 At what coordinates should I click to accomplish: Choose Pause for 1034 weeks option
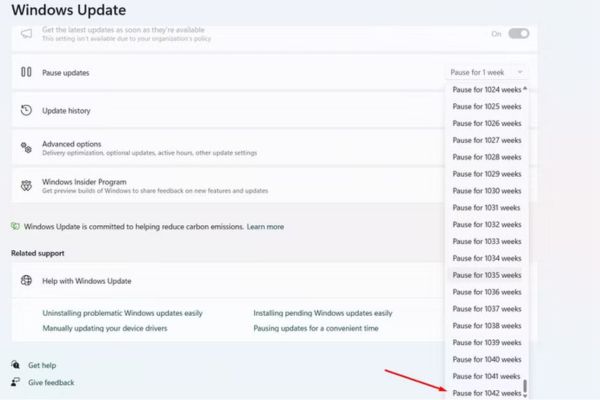(487, 258)
